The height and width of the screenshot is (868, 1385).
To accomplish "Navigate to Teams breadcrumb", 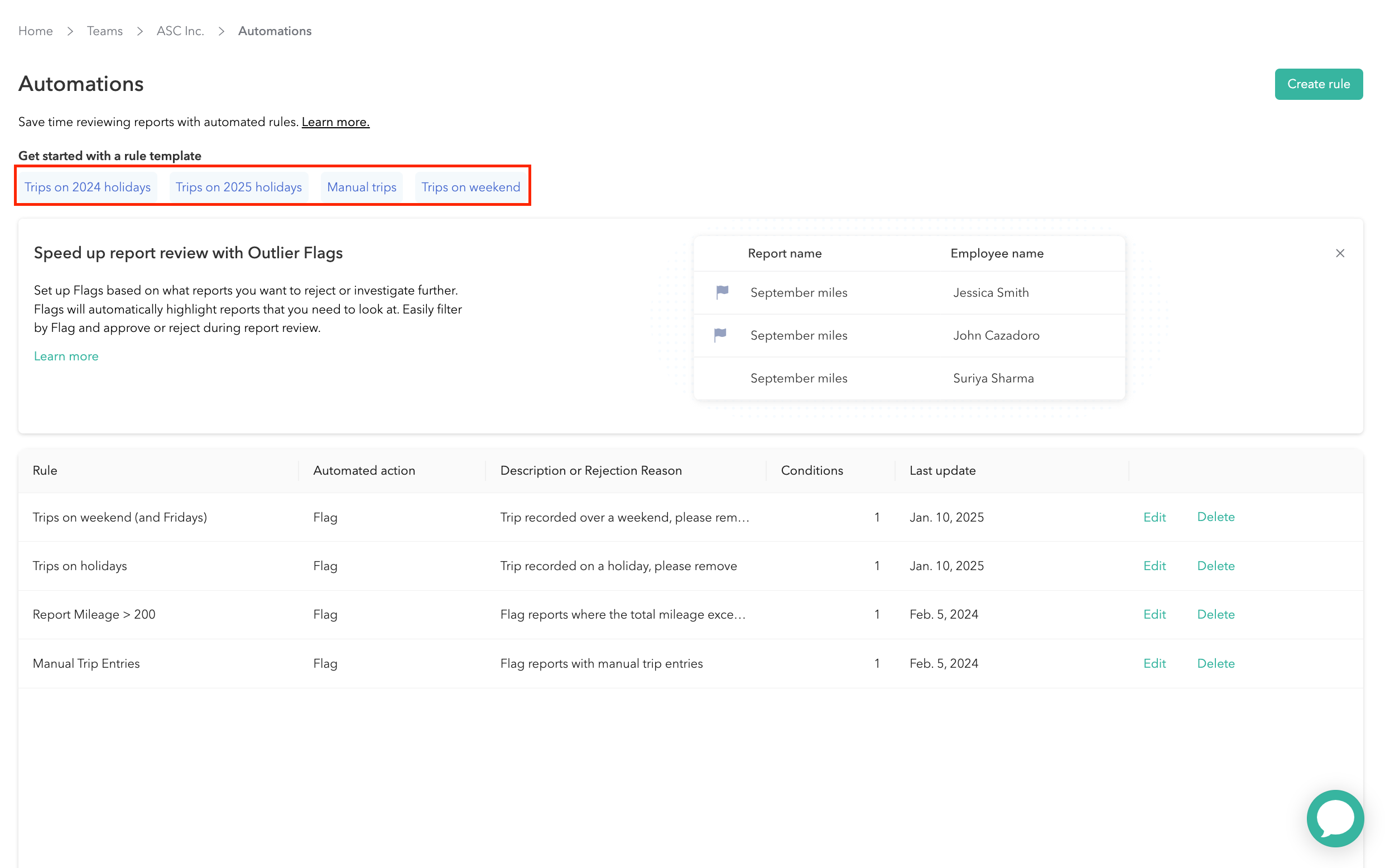I will (104, 31).
